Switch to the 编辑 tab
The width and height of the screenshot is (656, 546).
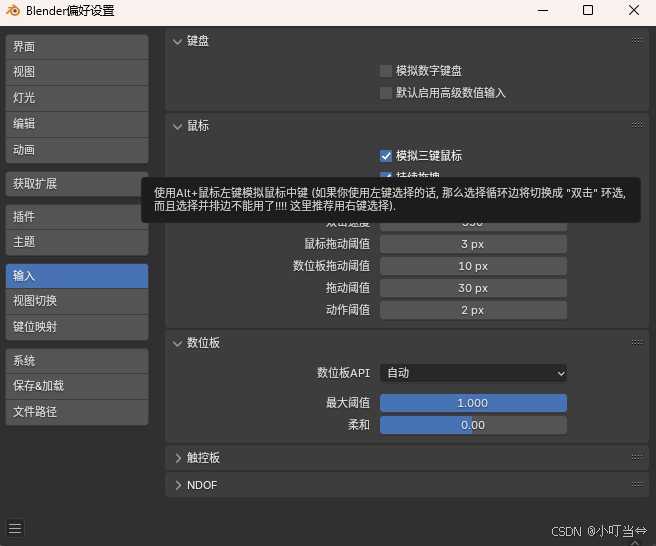[x=77, y=124]
